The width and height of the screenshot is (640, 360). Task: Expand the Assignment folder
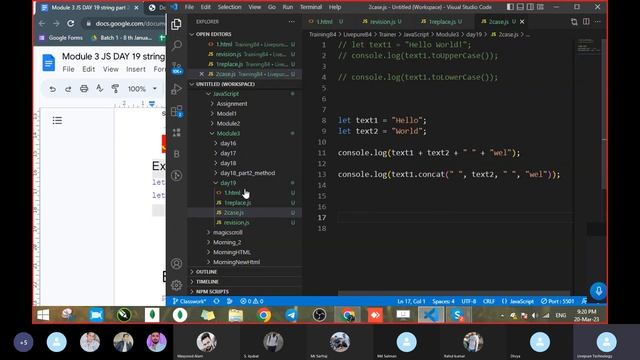pos(231,104)
